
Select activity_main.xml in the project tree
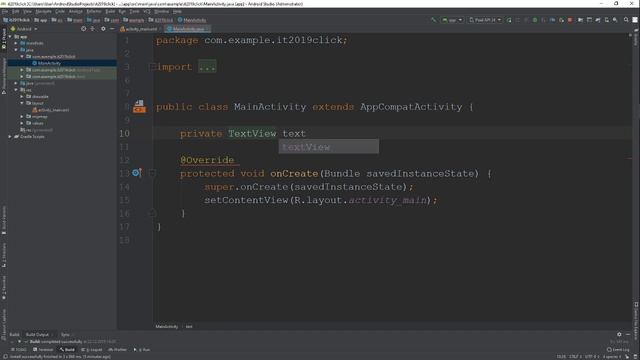pyautogui.click(x=51, y=110)
